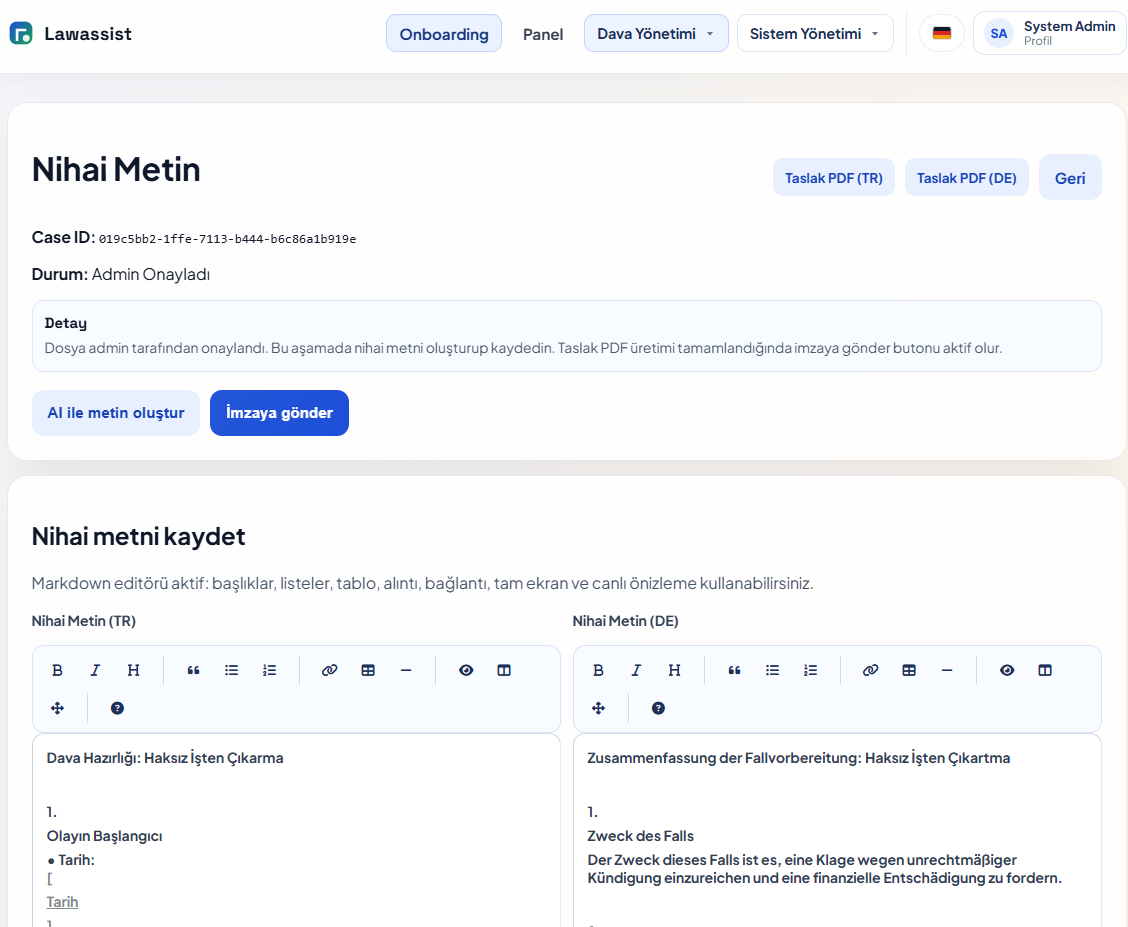
Task: Toggle preview eye in TR editor
Action: coord(466,670)
